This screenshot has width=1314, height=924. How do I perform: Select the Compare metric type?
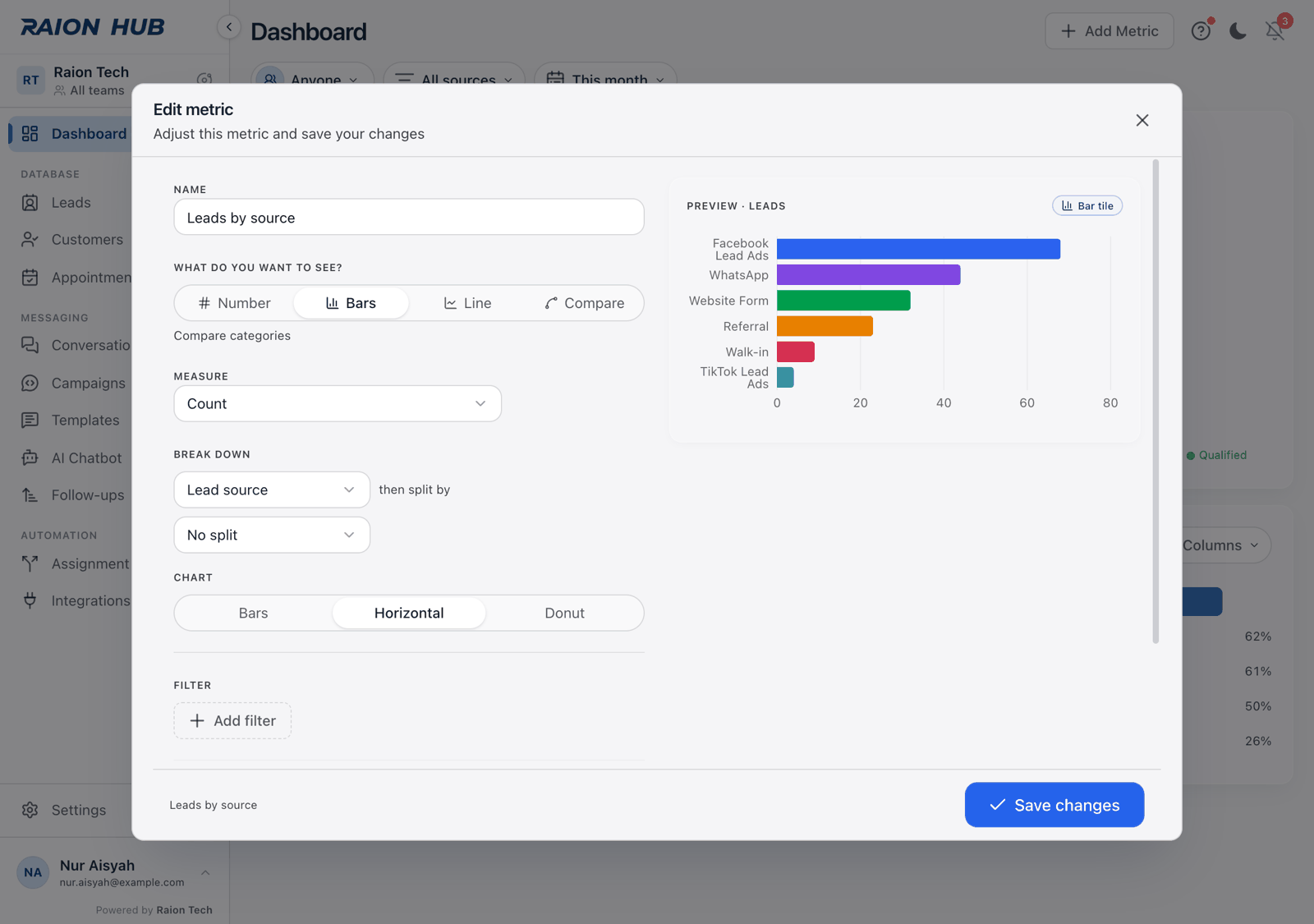click(x=584, y=303)
